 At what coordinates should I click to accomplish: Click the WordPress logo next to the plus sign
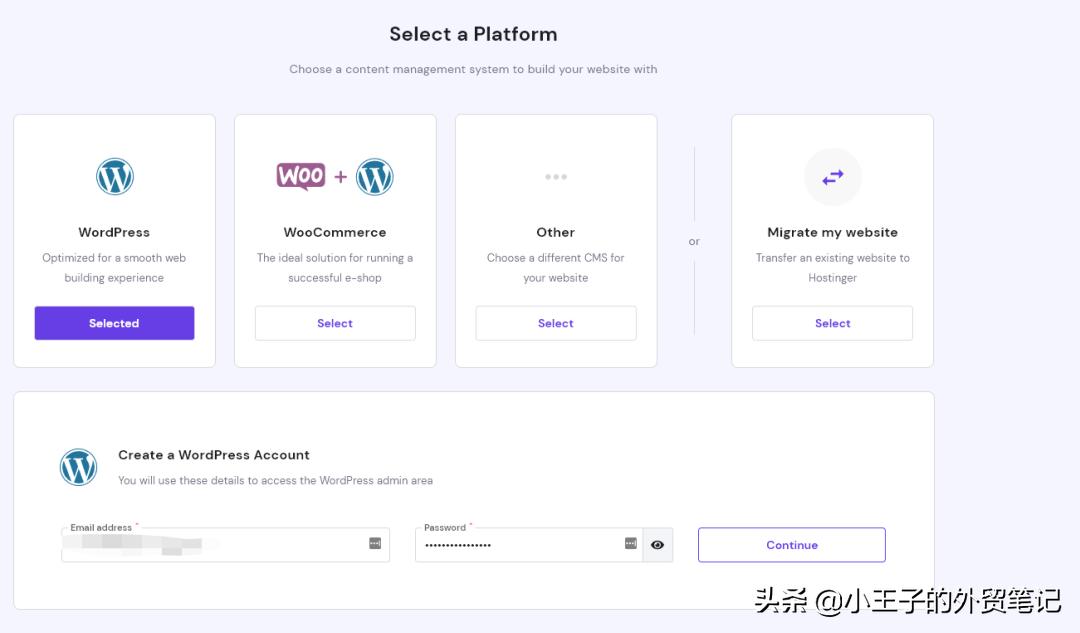376,176
